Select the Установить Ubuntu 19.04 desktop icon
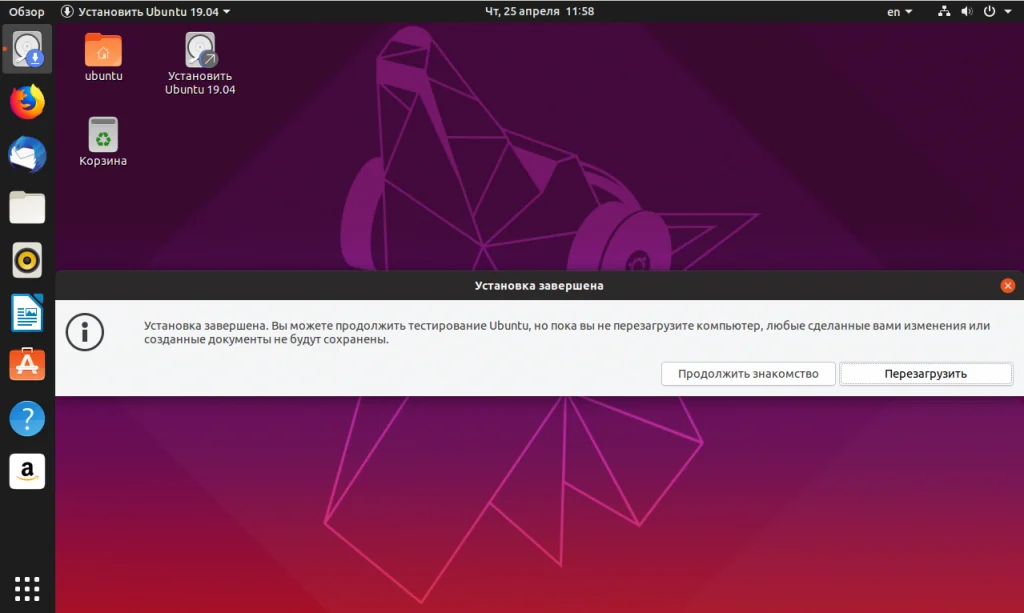The height and width of the screenshot is (613, 1024). pos(200,64)
